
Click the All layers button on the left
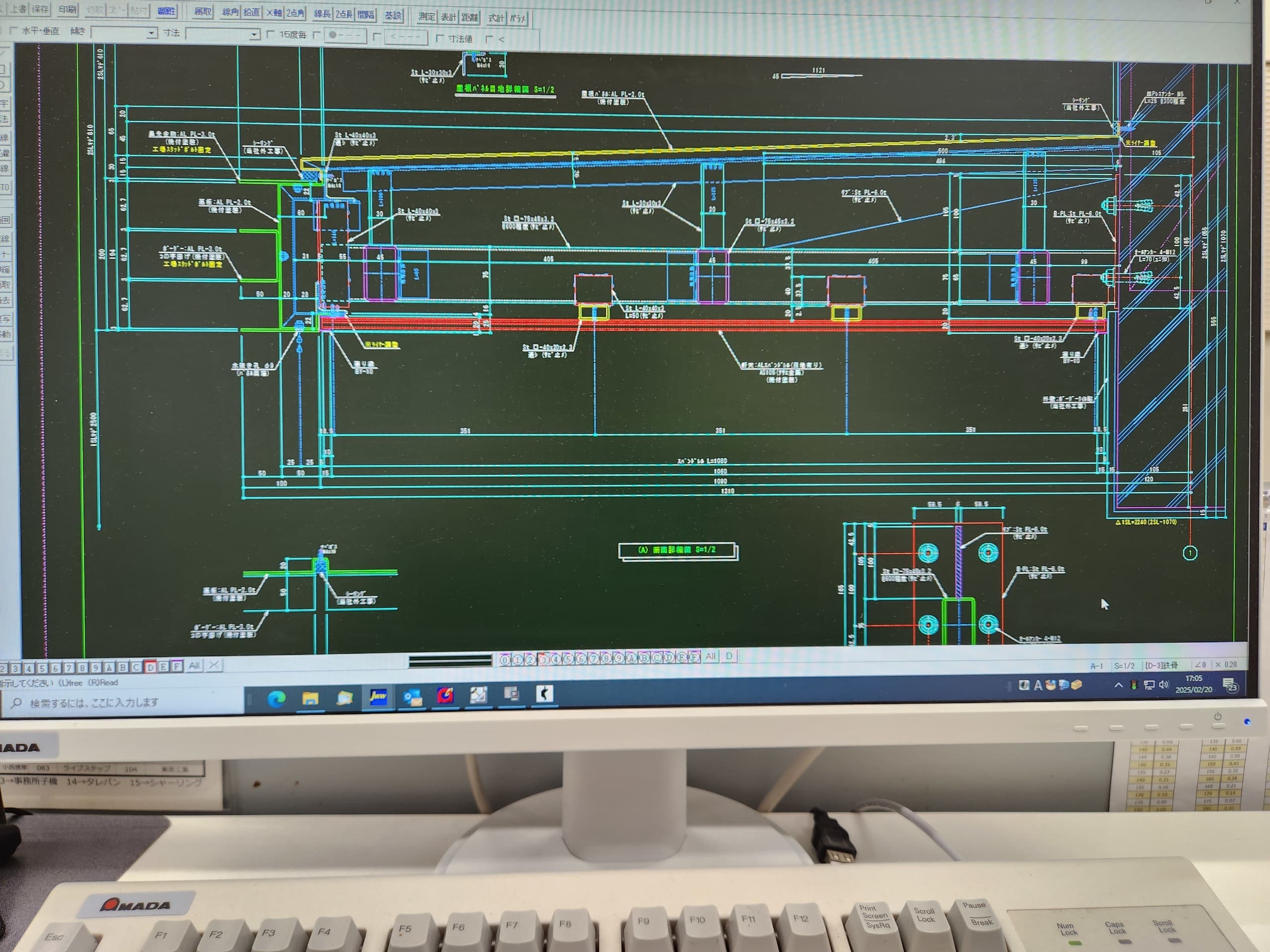(x=194, y=665)
